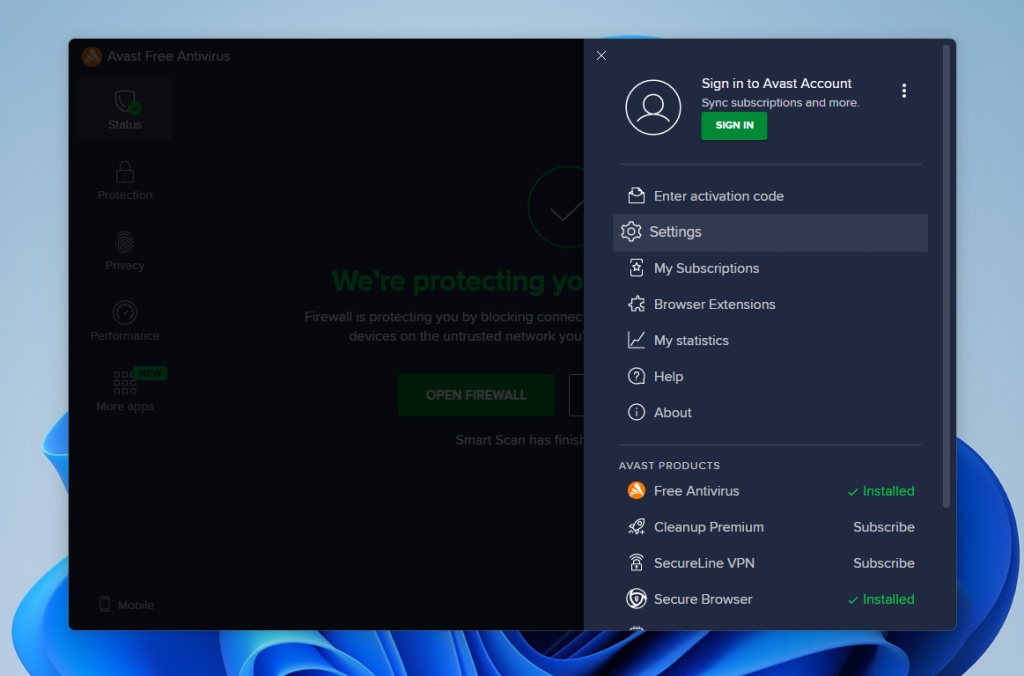Open the three-dot overflow menu
Screen dimensions: 1024x676
904,90
